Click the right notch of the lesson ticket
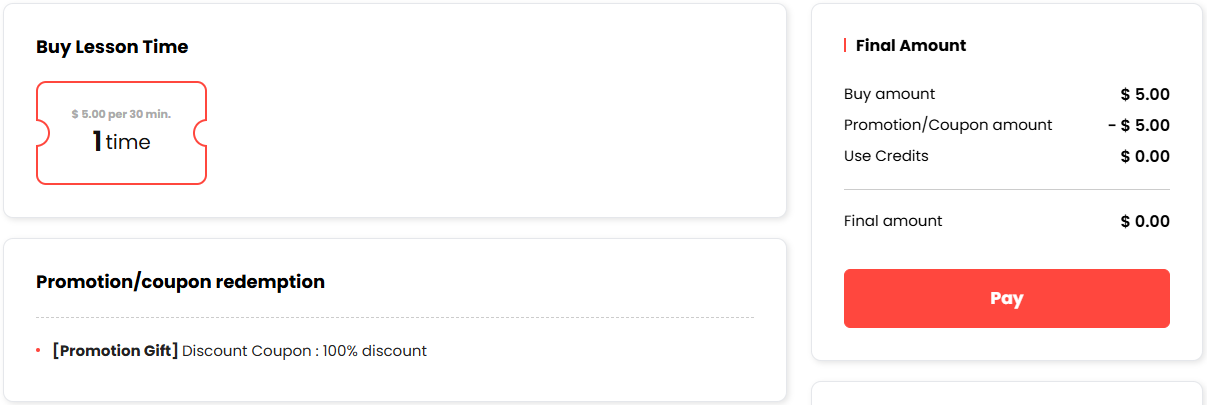This screenshot has width=1207, height=405. [201, 133]
